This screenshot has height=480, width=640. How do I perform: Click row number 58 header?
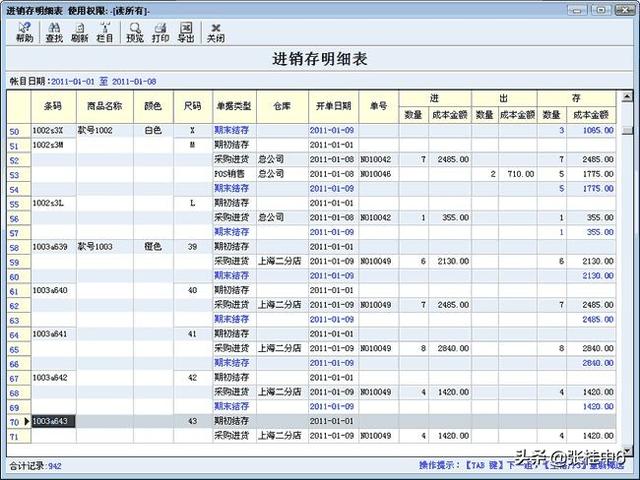point(14,248)
